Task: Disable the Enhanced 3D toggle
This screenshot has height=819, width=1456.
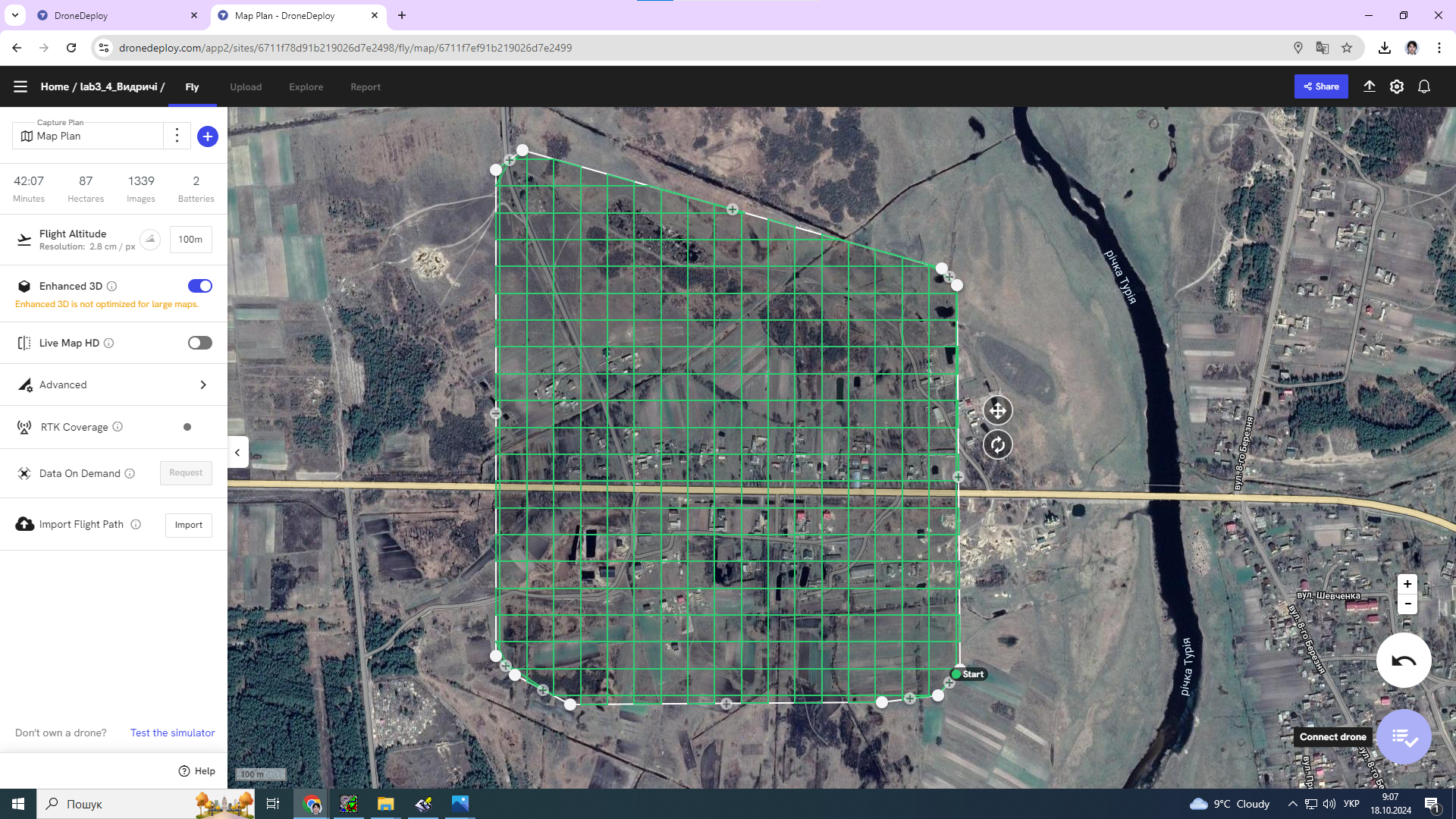Action: pyautogui.click(x=200, y=286)
